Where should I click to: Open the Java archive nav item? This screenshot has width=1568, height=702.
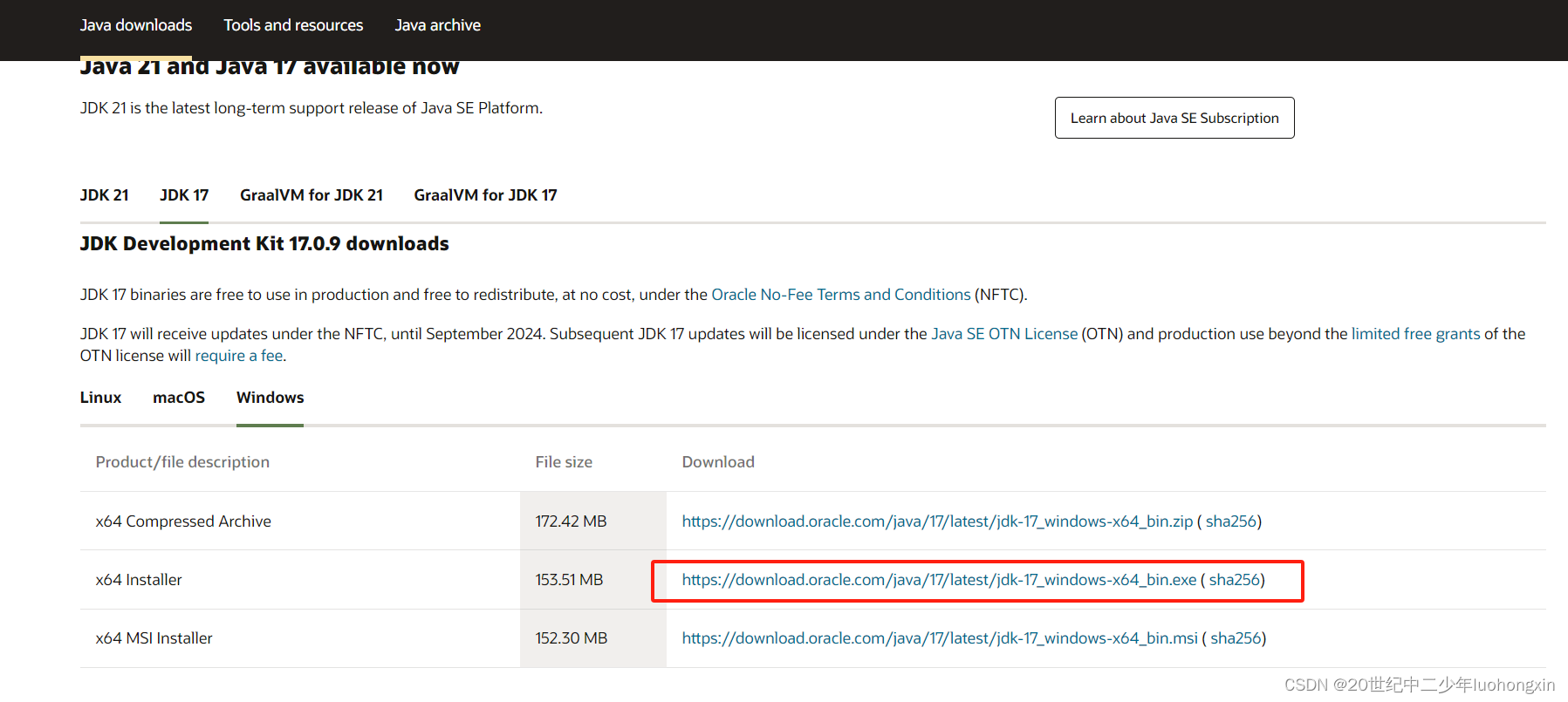[x=437, y=25]
